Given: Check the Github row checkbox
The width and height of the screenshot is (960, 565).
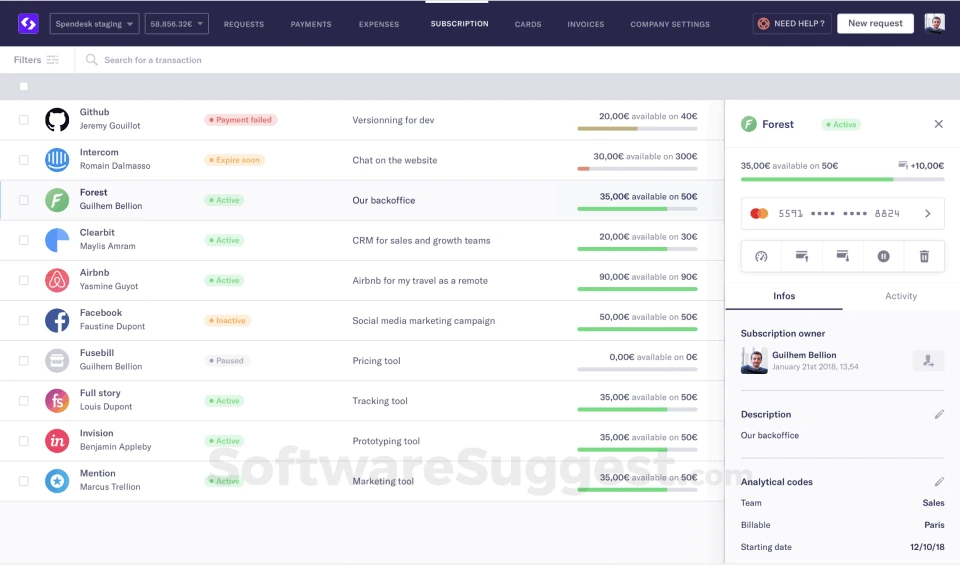Looking at the screenshot, I should [x=24, y=120].
